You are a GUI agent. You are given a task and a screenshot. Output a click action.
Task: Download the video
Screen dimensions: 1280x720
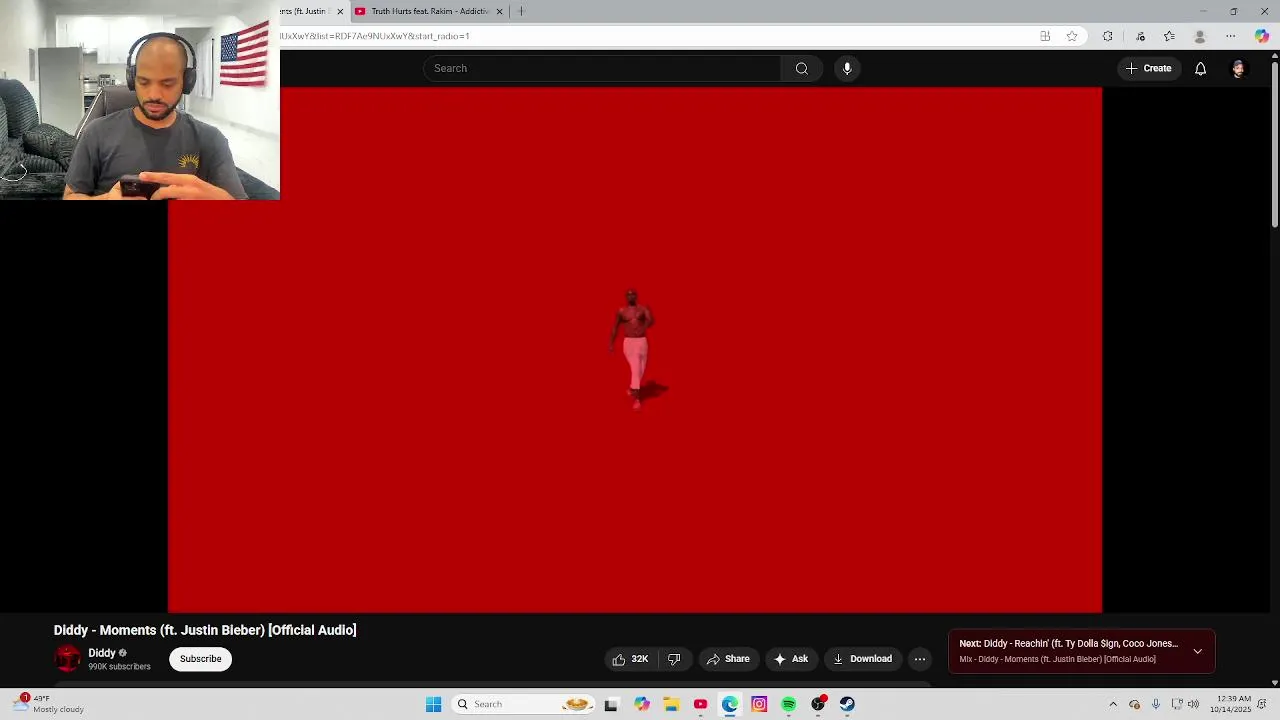862,659
